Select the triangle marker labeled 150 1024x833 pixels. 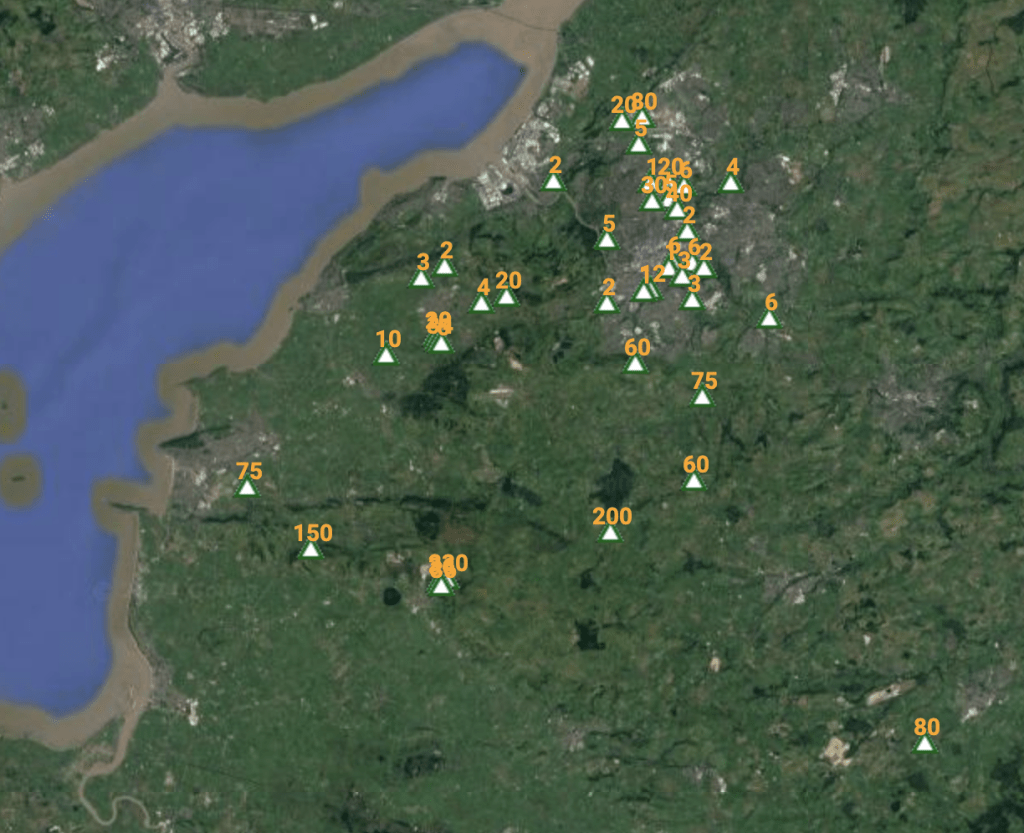[x=311, y=550]
